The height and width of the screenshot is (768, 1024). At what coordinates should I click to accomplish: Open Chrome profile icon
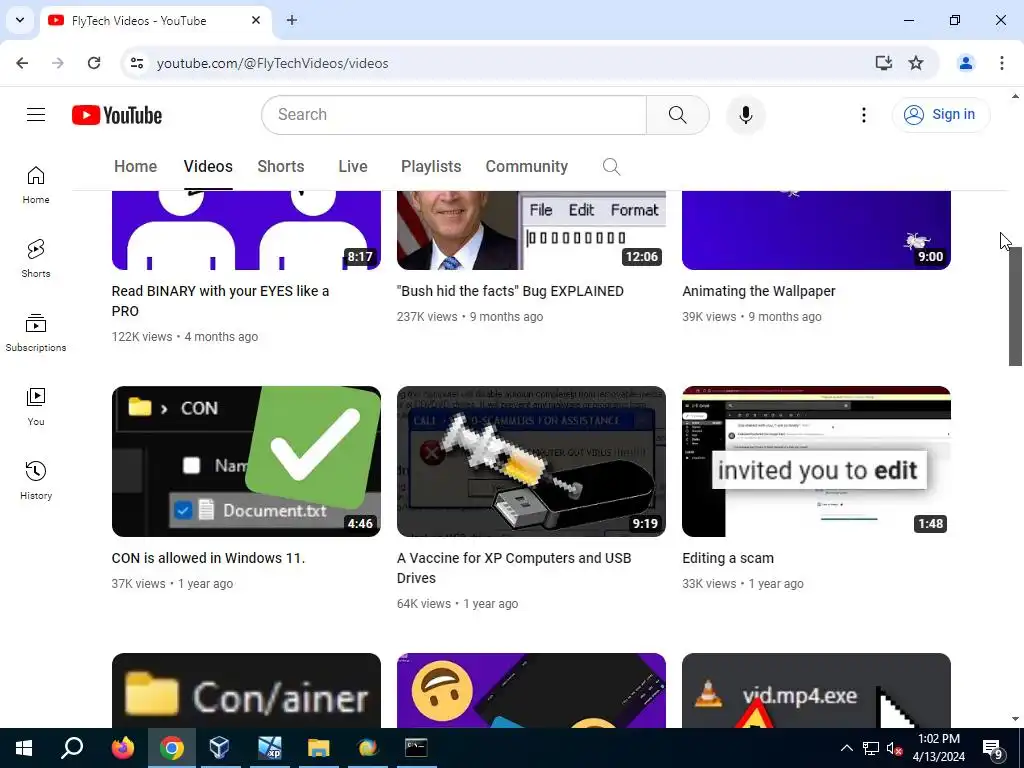click(x=965, y=63)
